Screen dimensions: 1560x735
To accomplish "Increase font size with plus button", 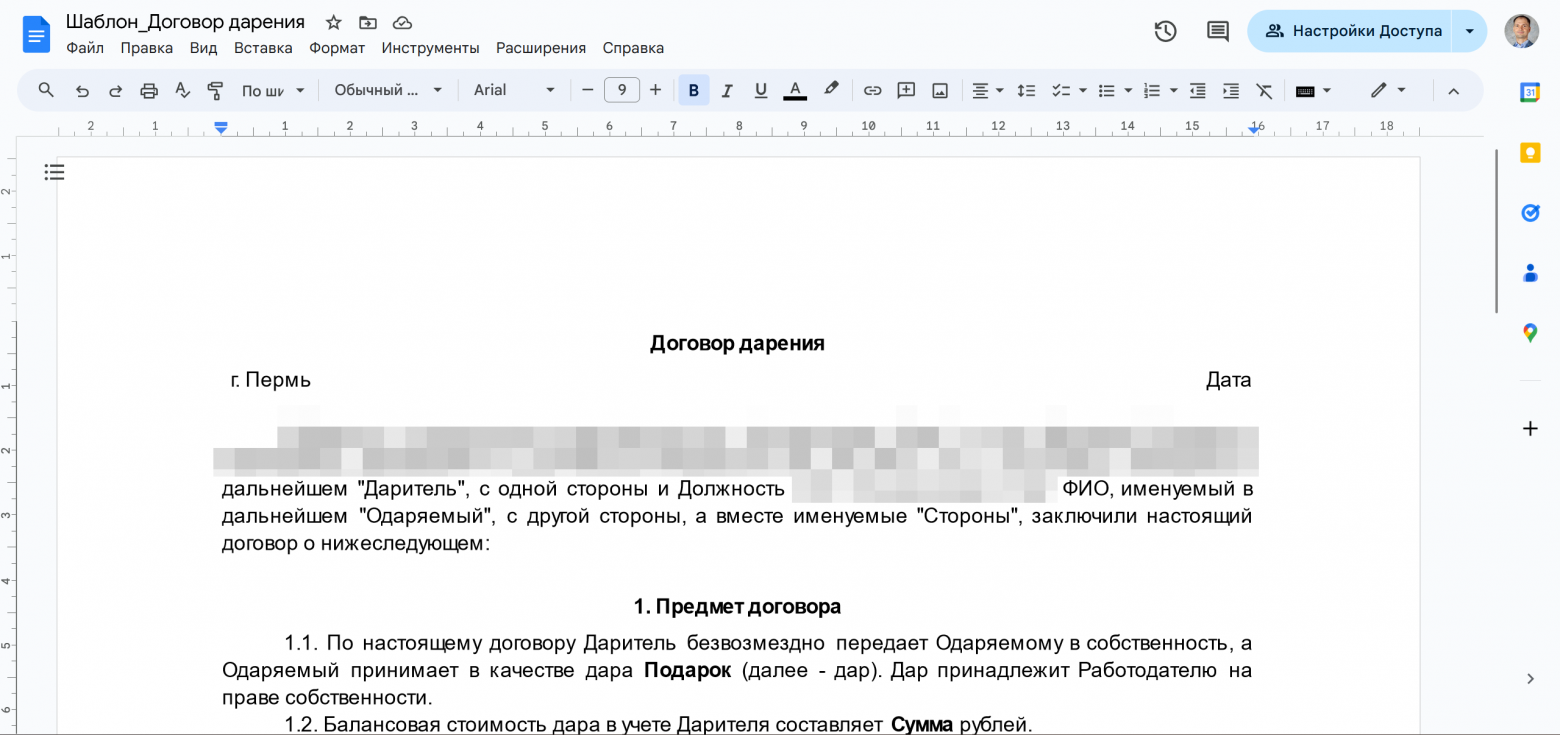I will (x=655, y=90).
